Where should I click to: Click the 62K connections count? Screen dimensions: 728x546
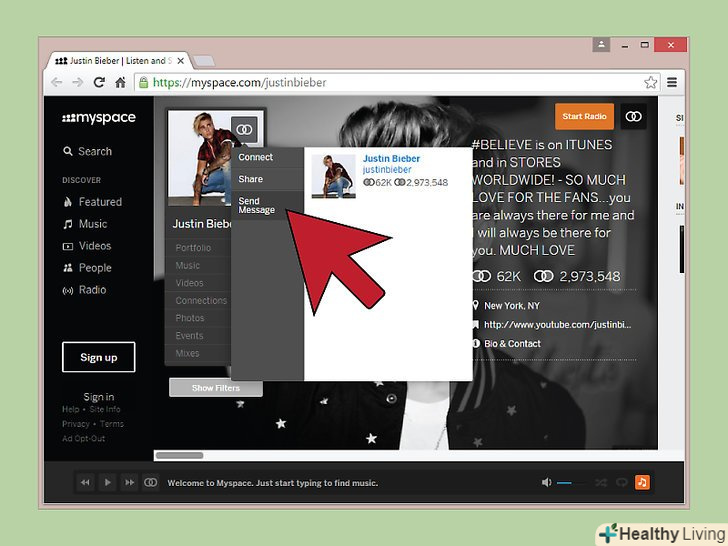496,277
